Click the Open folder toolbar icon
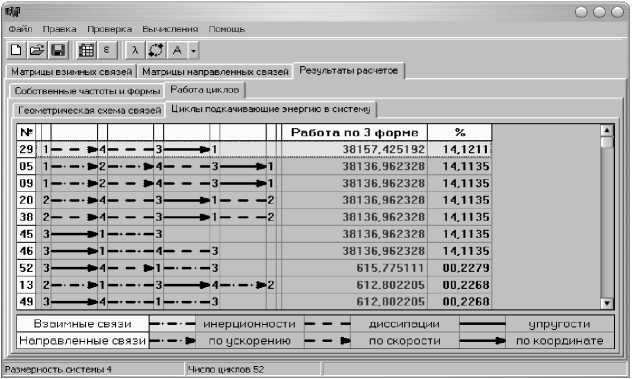 point(37,50)
